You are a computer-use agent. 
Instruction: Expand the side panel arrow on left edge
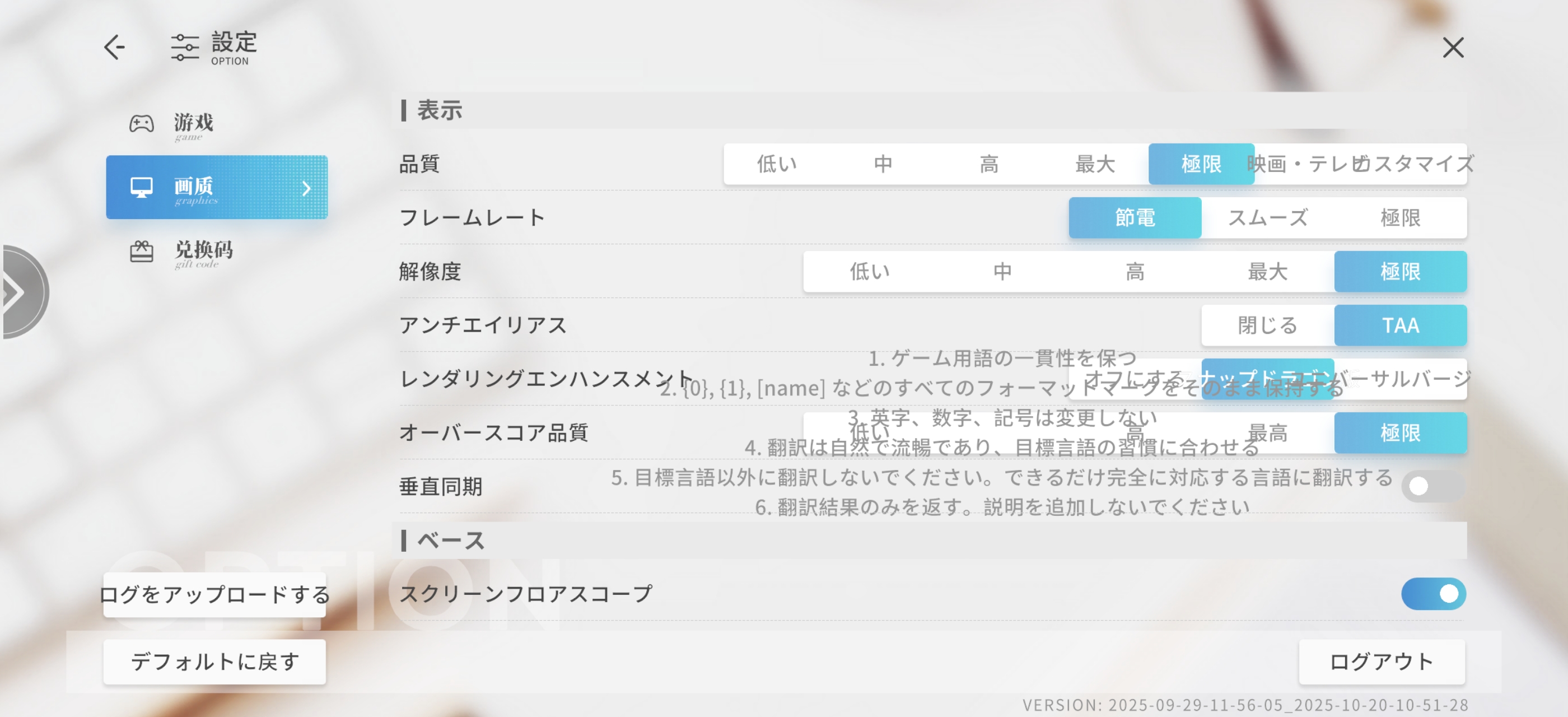coord(18,292)
